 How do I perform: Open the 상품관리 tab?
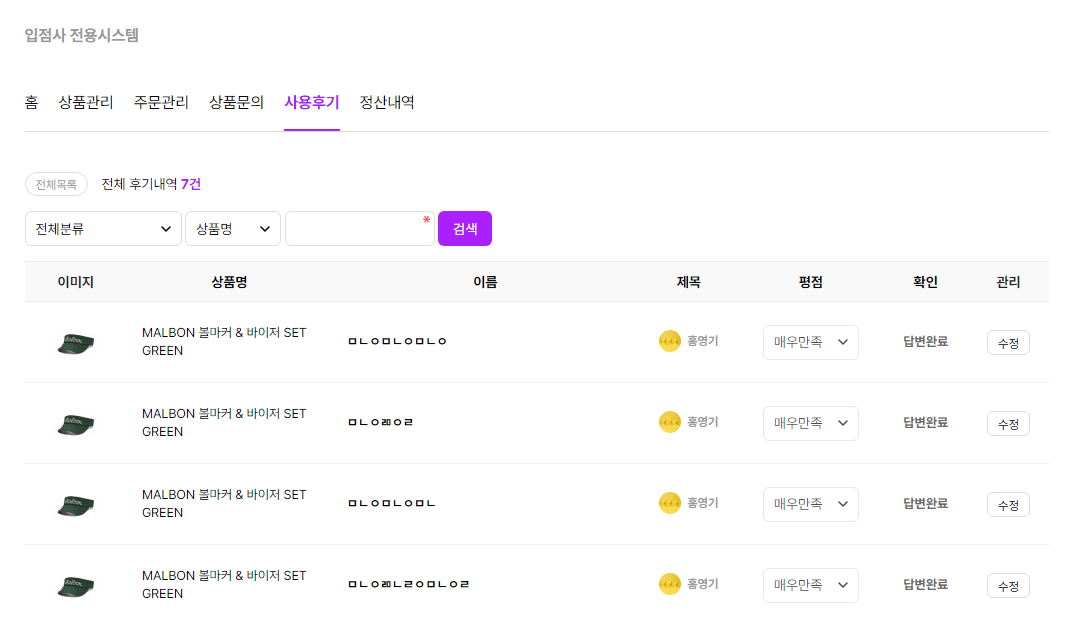pyautogui.click(x=86, y=102)
